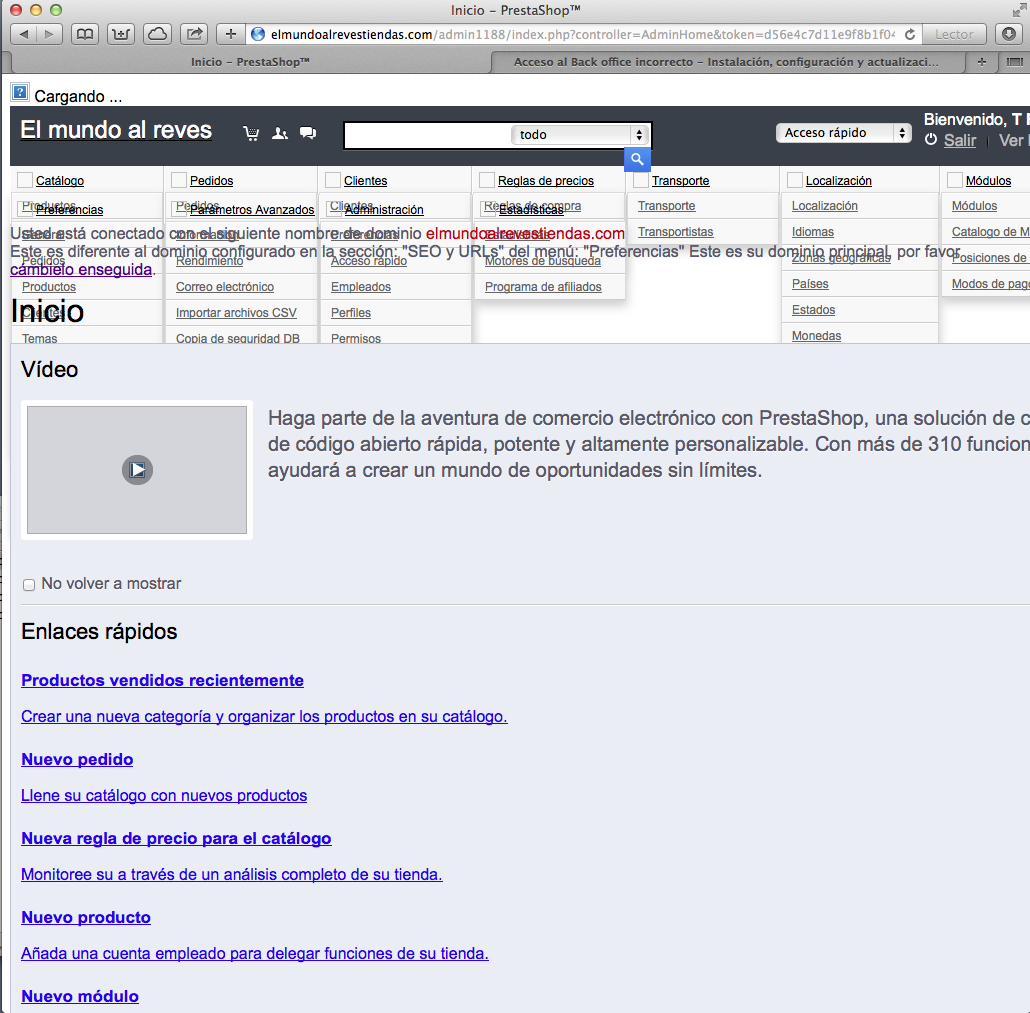The image size is (1030, 1013).
Task: Click the globe site icon in address bar
Action: (258, 34)
